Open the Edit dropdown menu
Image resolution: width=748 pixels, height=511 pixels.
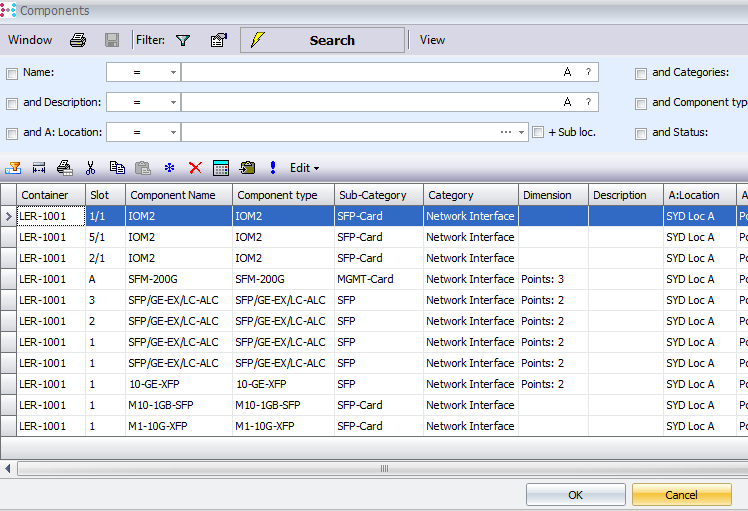tap(304, 168)
